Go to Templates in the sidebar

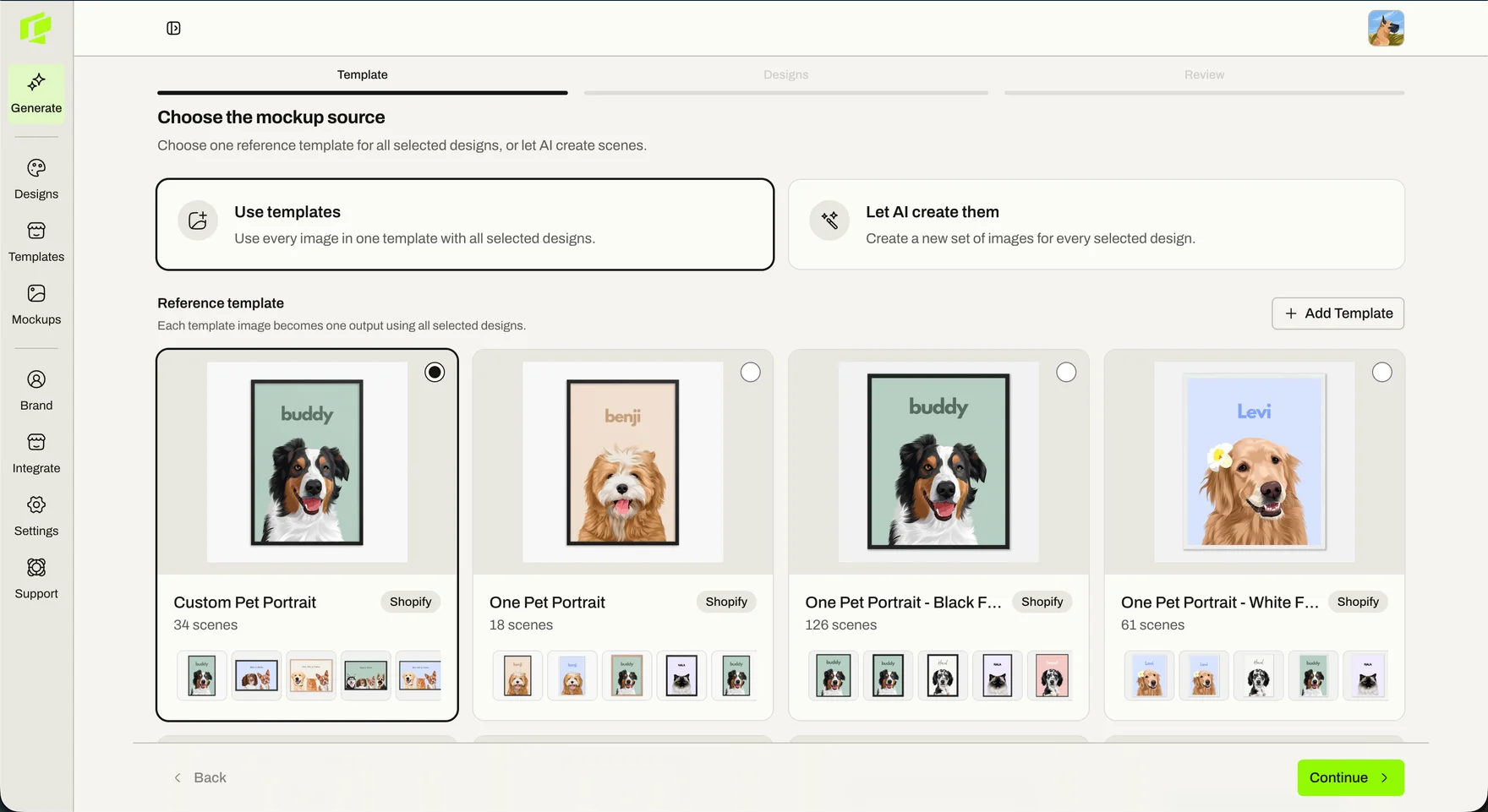tap(36, 243)
